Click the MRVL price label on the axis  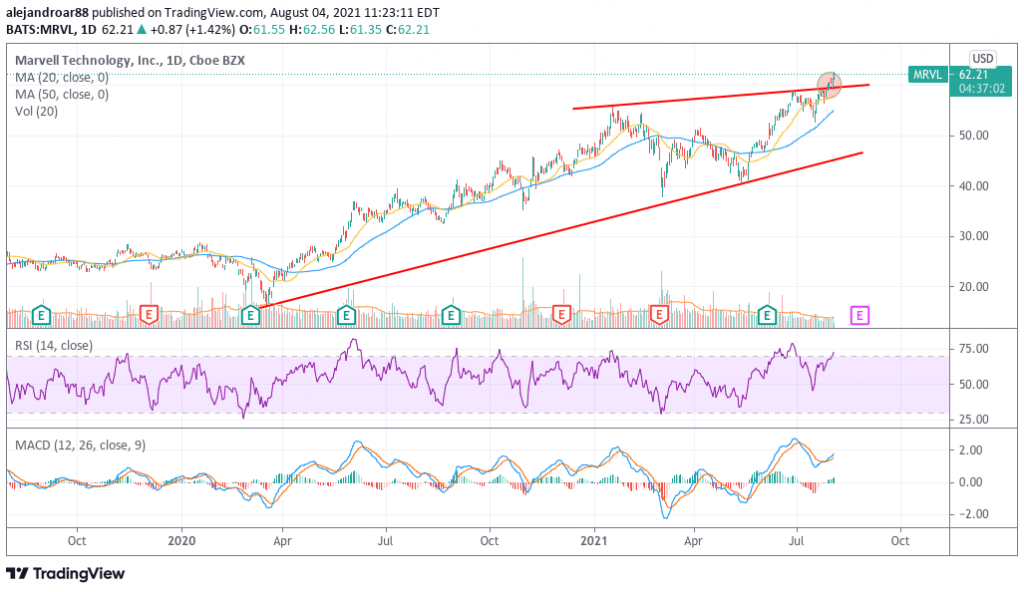[x=927, y=74]
